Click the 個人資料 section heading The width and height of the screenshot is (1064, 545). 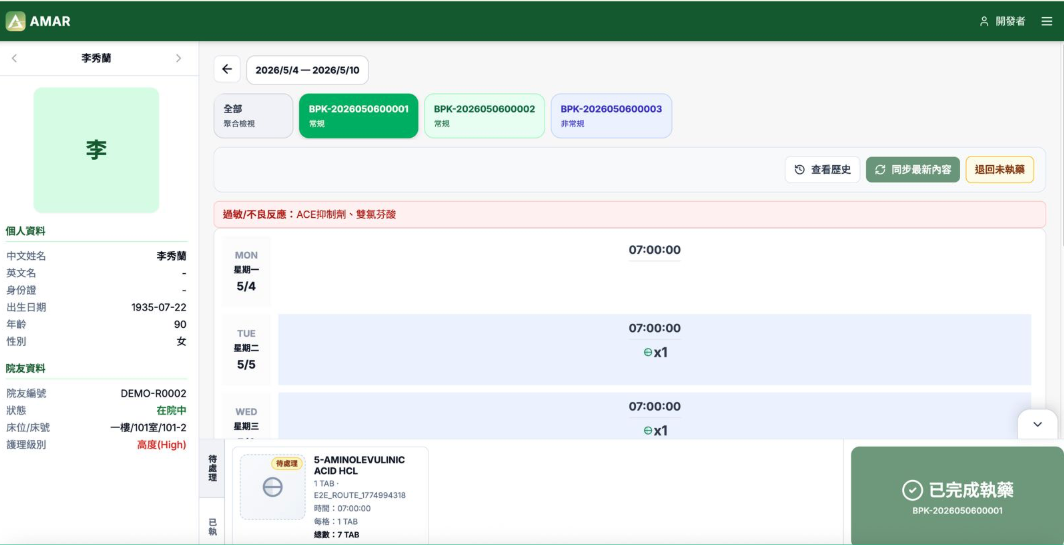[26, 231]
